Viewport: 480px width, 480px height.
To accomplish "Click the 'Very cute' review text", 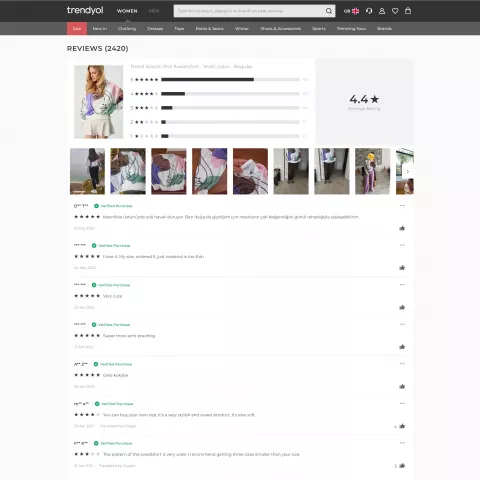I will pos(113,296).
